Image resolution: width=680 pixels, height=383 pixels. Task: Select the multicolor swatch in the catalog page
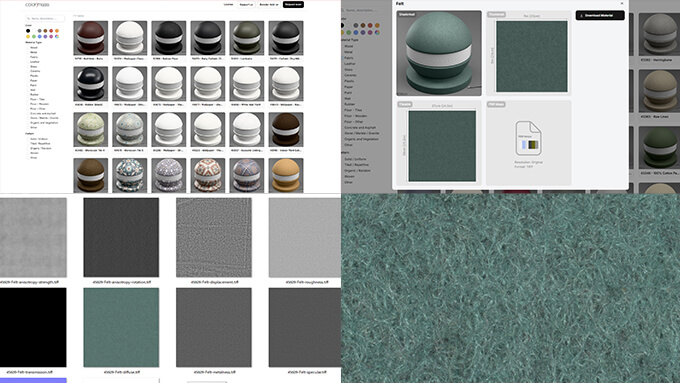(56, 36)
